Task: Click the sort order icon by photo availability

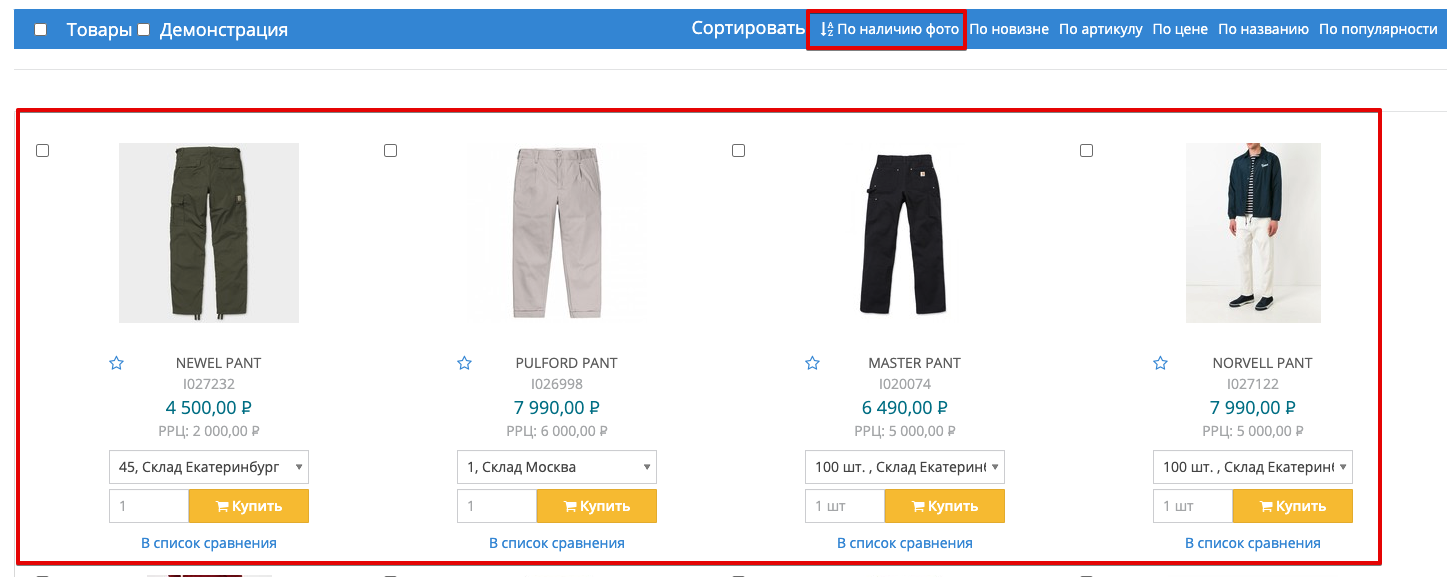Action: [x=826, y=29]
